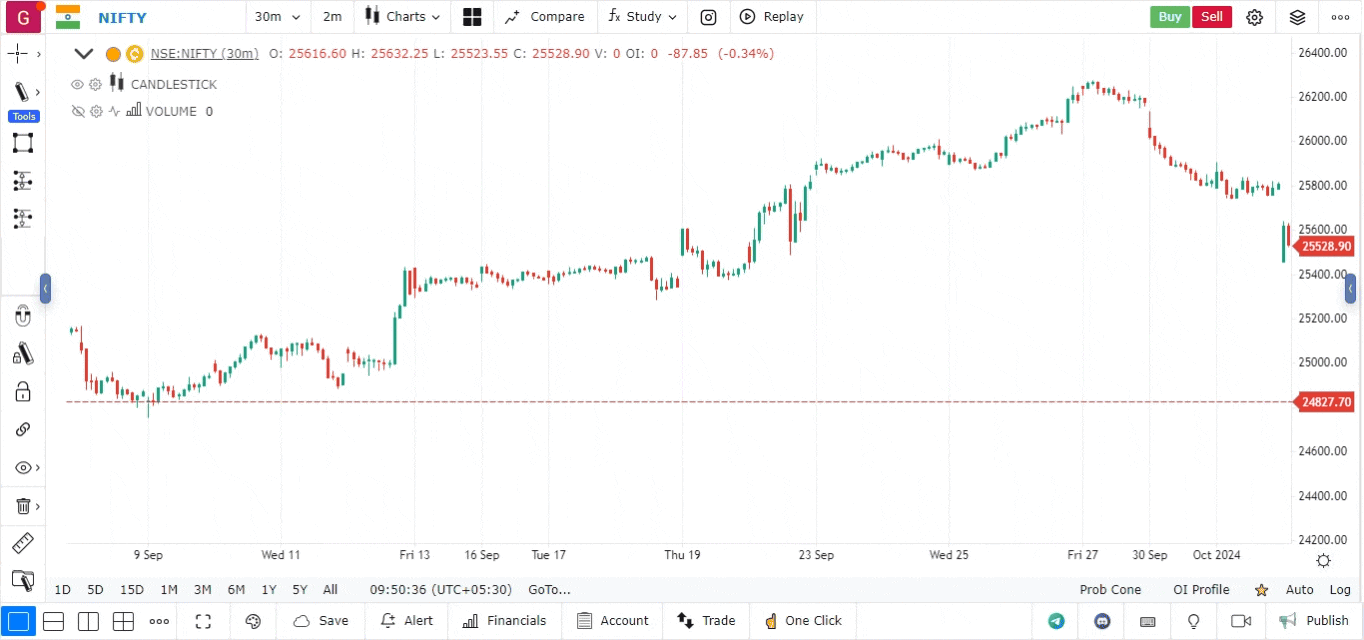Image resolution: width=1364 pixels, height=640 pixels.
Task: Toggle the Log scale option
Action: 1339,590
